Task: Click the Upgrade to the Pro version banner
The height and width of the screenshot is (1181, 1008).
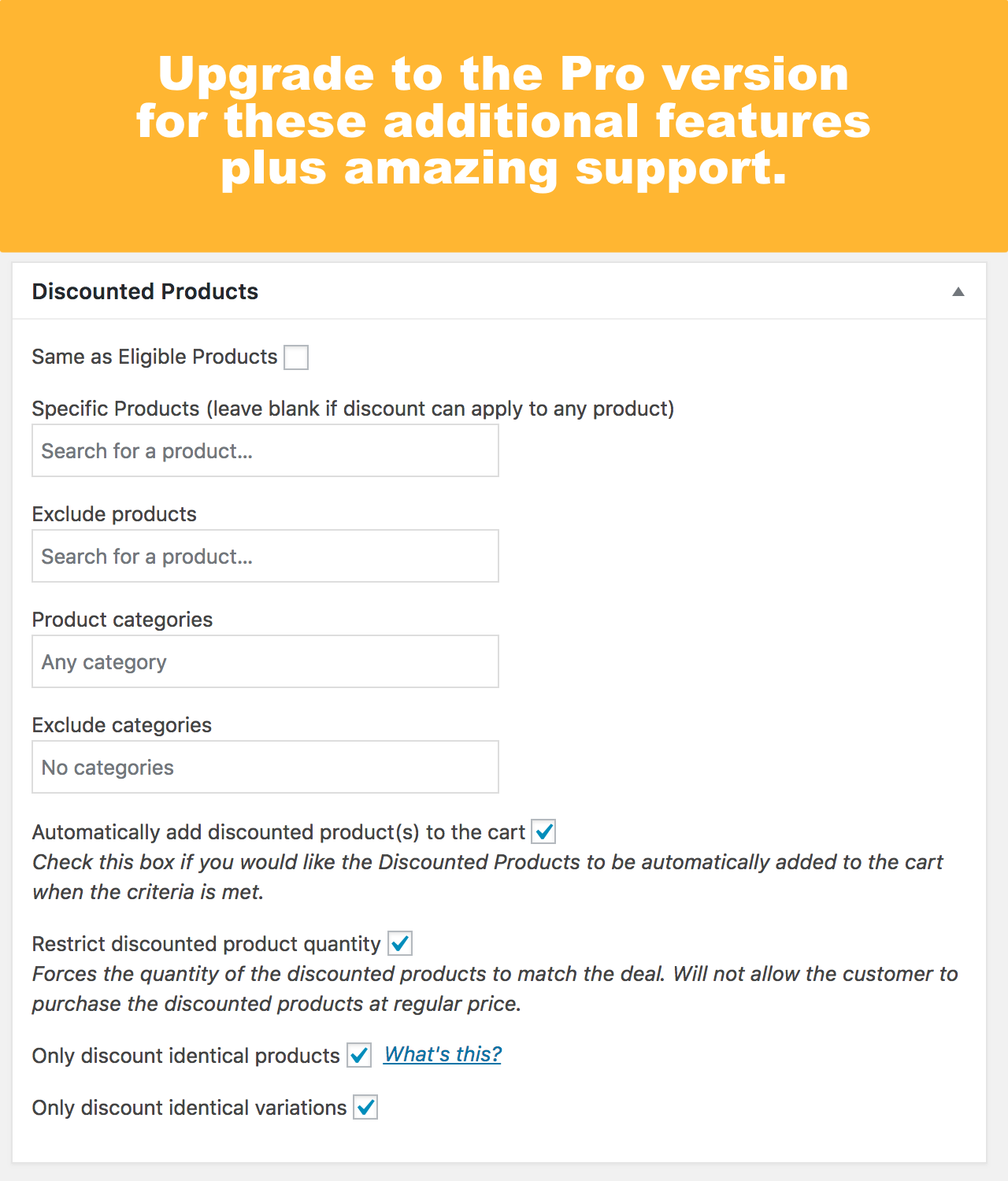Action: click(x=504, y=122)
